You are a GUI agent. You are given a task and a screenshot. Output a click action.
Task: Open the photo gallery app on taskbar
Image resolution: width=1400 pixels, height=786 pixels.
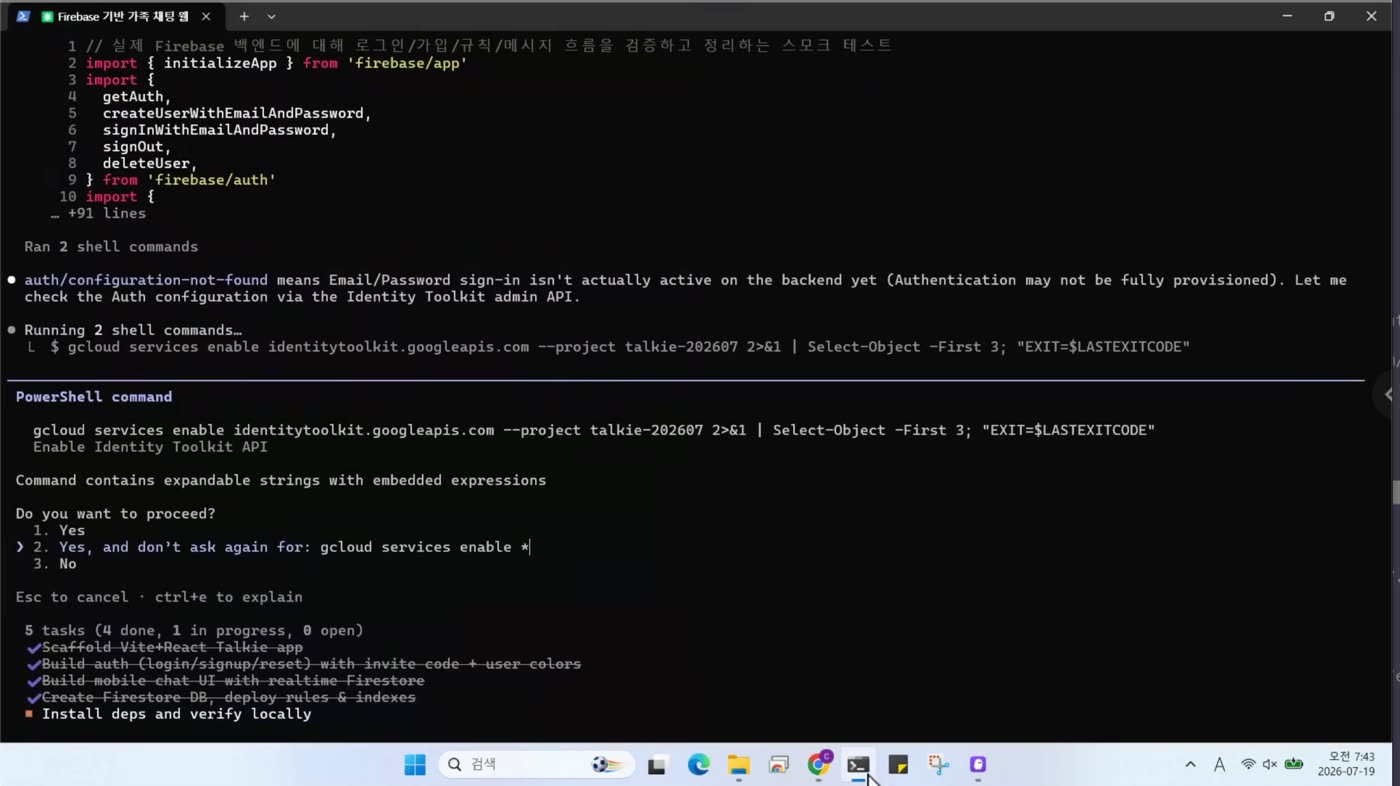[778, 765]
